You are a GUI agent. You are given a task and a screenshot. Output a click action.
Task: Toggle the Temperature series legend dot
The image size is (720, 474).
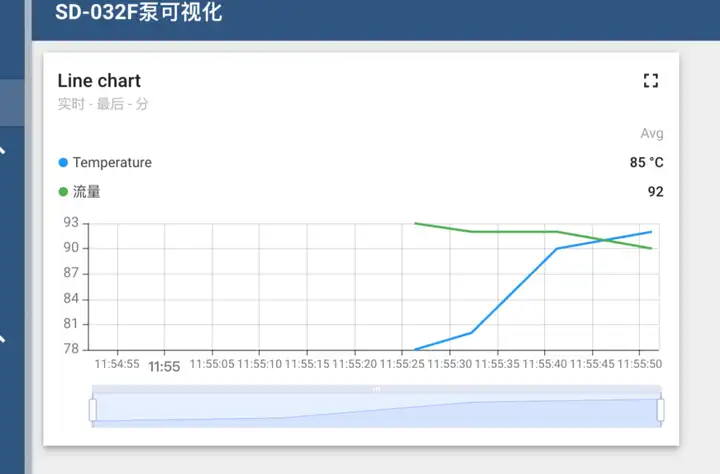(63, 162)
